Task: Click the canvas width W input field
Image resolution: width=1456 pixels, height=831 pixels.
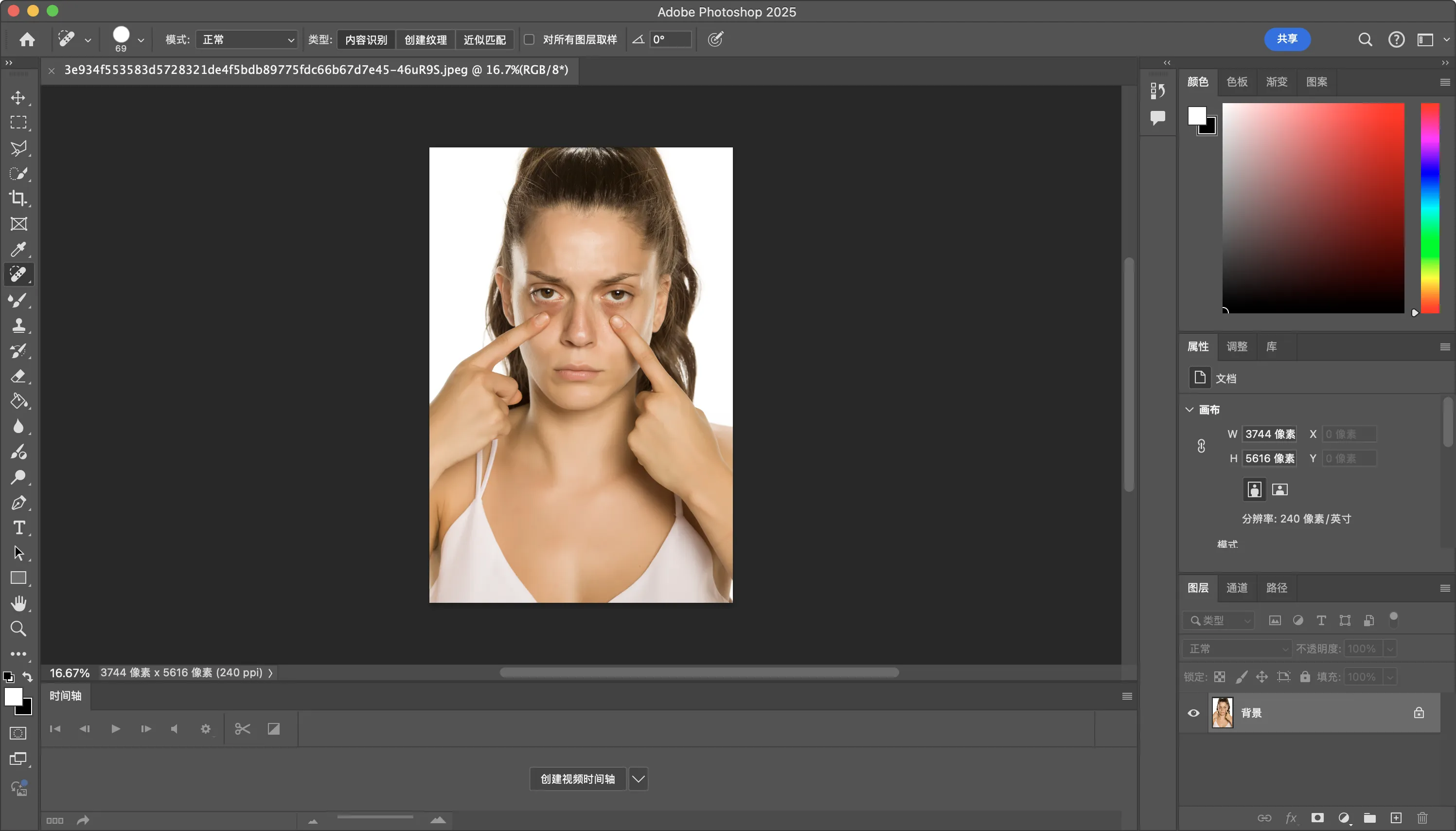Action: coord(1270,434)
